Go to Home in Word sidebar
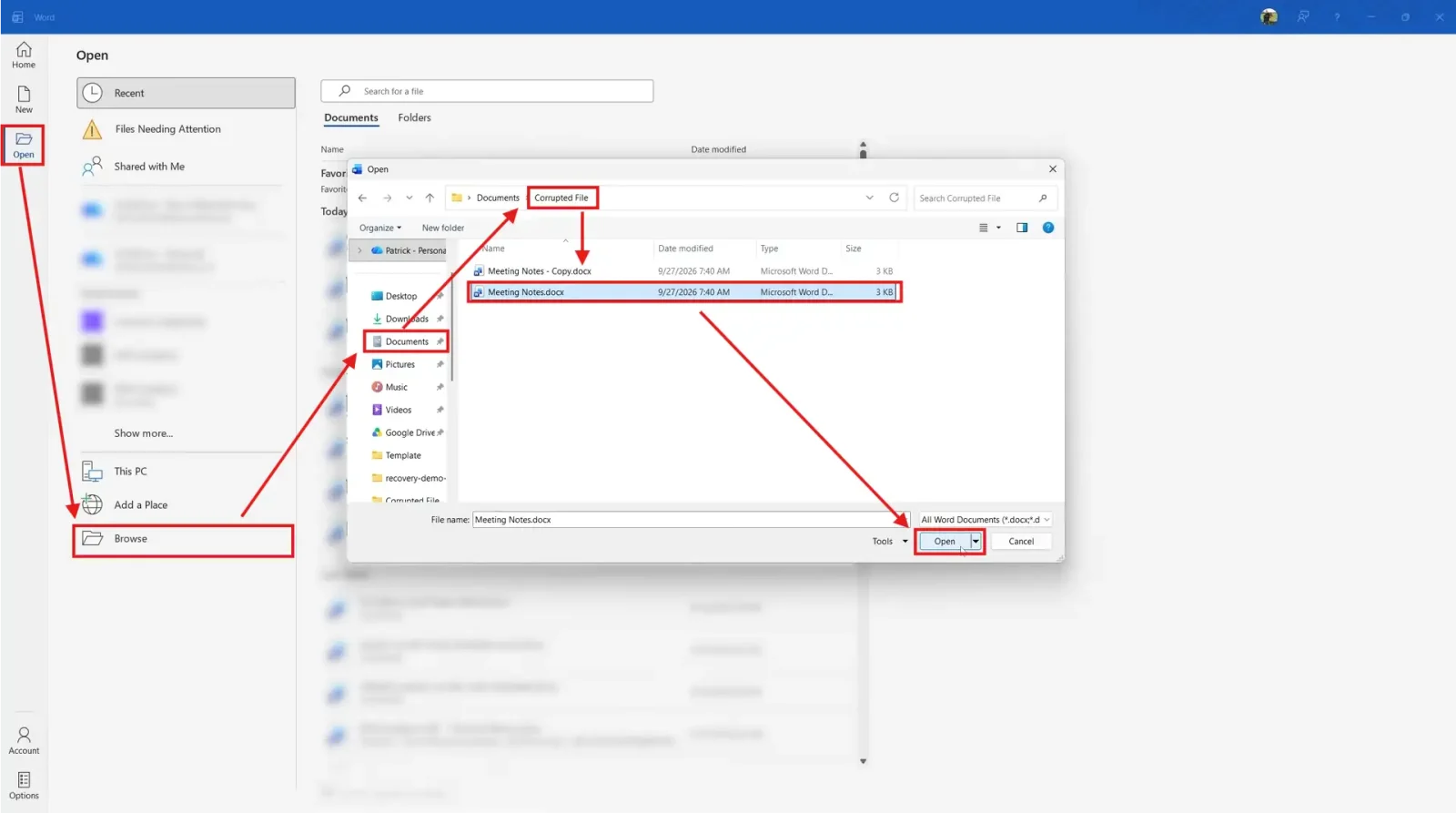 tap(24, 55)
